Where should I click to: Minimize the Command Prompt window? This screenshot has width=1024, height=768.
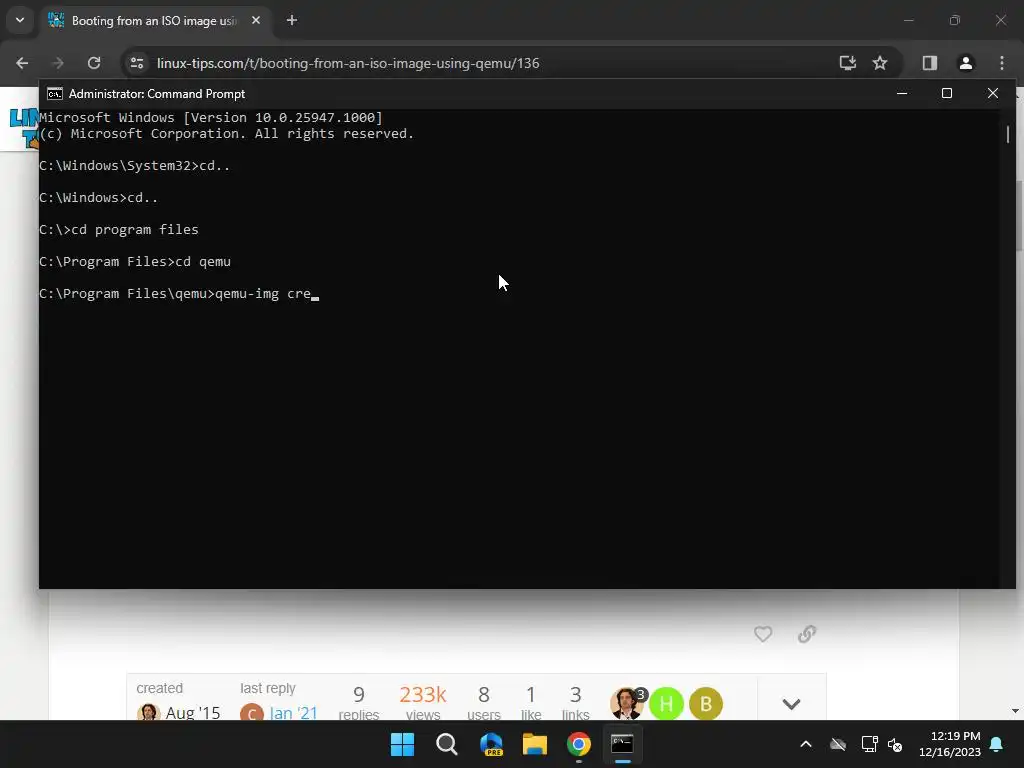tap(902, 93)
